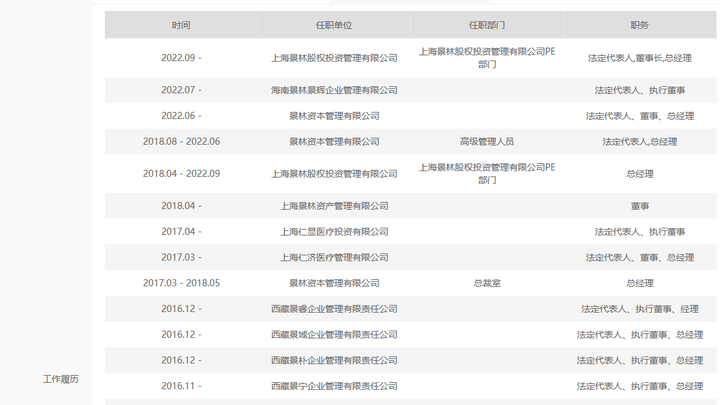Select the 法定代表人,总经理 position cell
The image size is (720, 405).
point(640,141)
